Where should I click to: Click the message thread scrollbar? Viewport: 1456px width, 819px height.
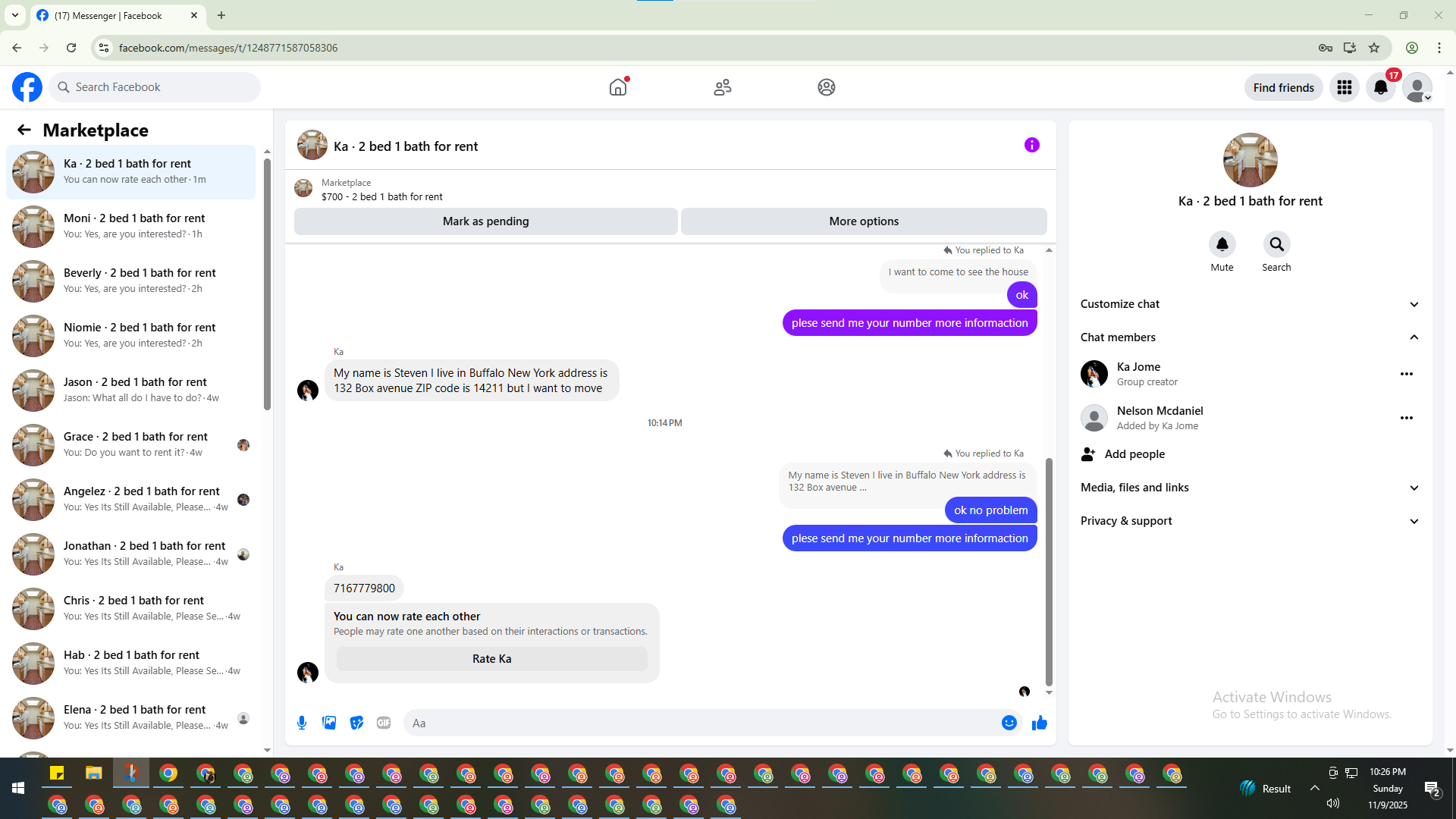(1049, 573)
